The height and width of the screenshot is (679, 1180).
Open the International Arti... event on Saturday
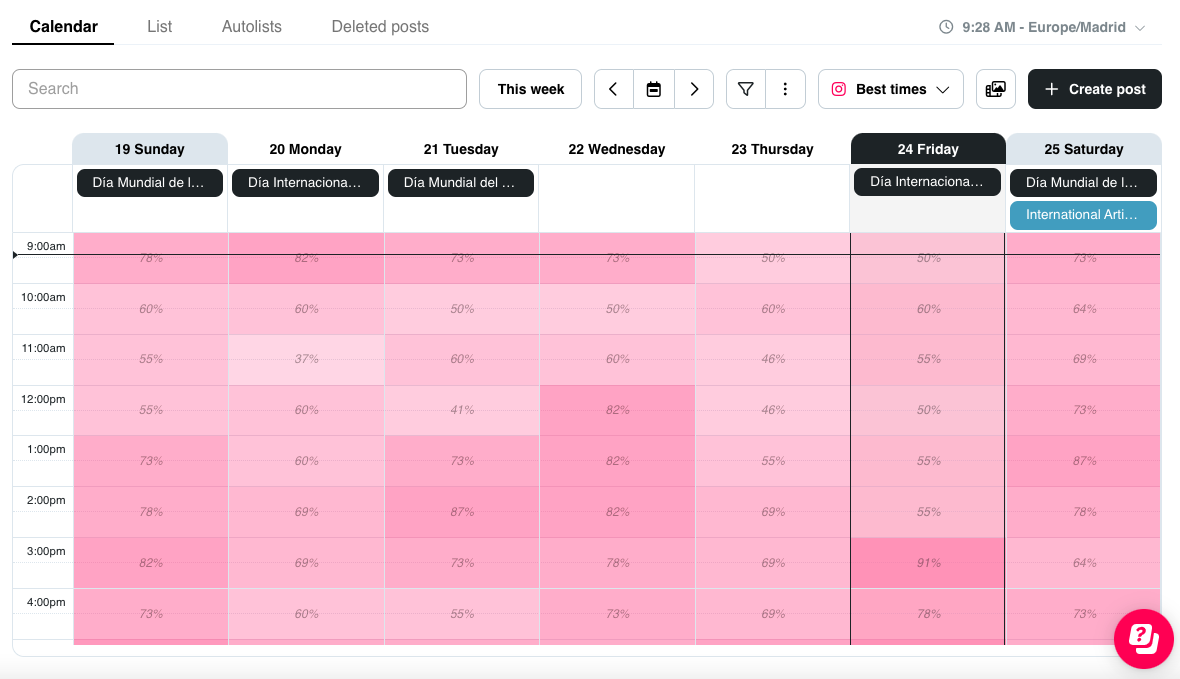click(1083, 215)
